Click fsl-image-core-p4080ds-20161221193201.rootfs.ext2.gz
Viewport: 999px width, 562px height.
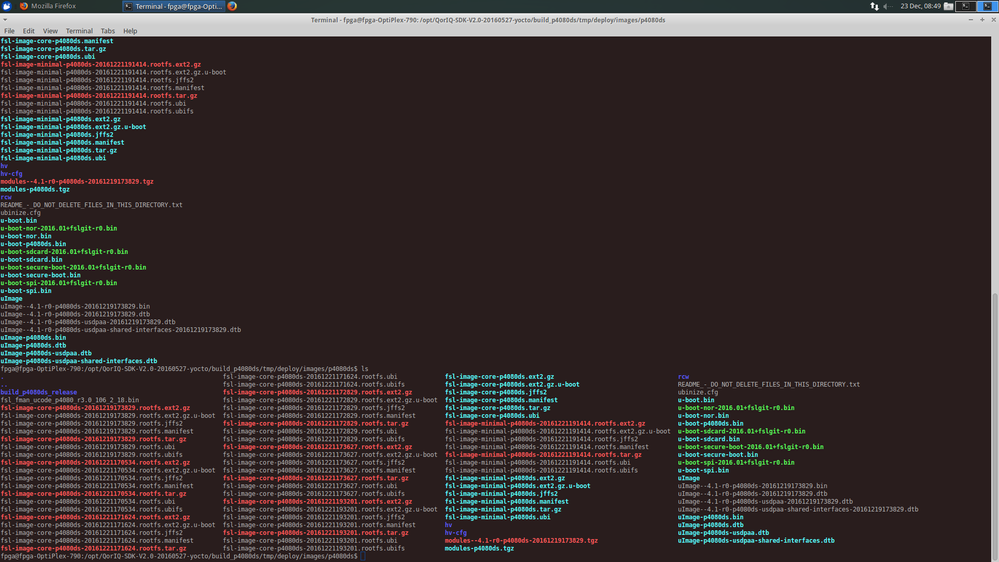317,501
